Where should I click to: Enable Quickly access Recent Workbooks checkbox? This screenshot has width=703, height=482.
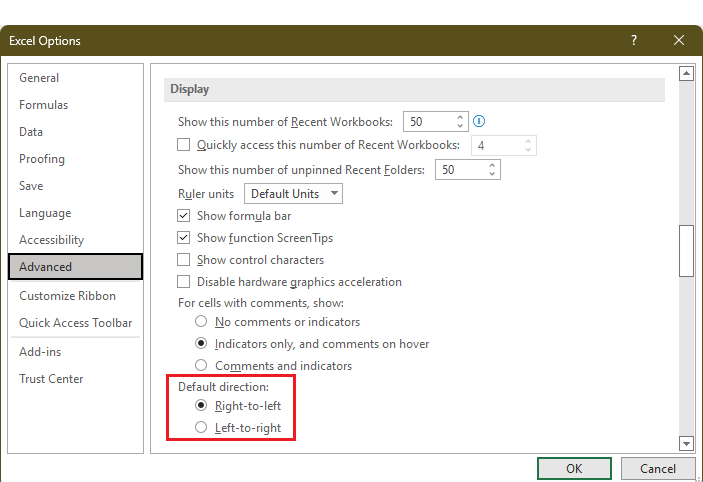coord(183,145)
